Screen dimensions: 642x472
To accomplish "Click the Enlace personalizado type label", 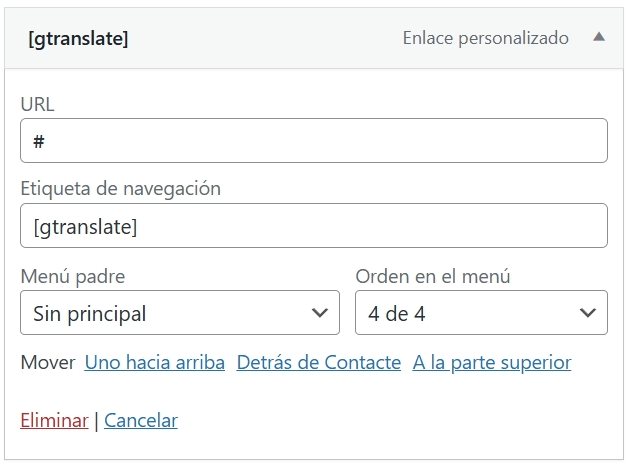I will [485, 38].
